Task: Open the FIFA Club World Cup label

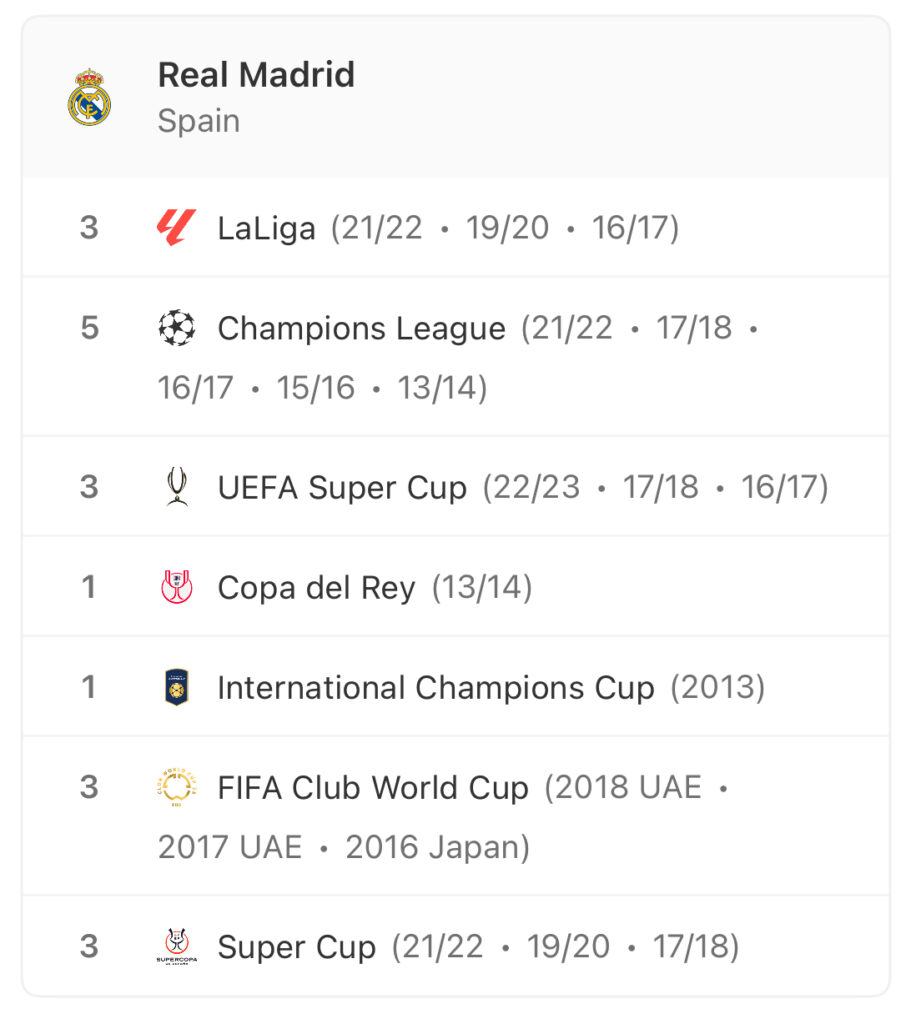Action: tap(373, 788)
